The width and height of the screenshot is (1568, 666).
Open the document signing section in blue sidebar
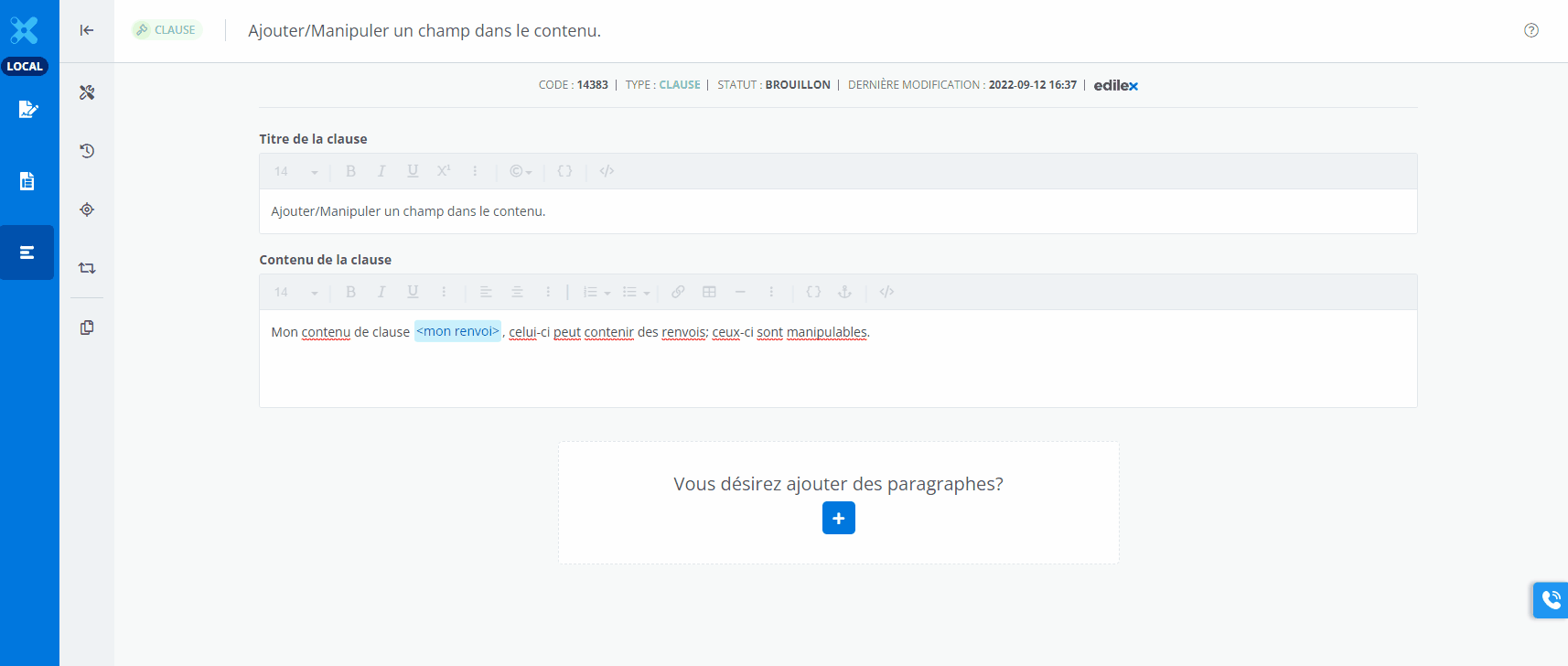(27, 110)
